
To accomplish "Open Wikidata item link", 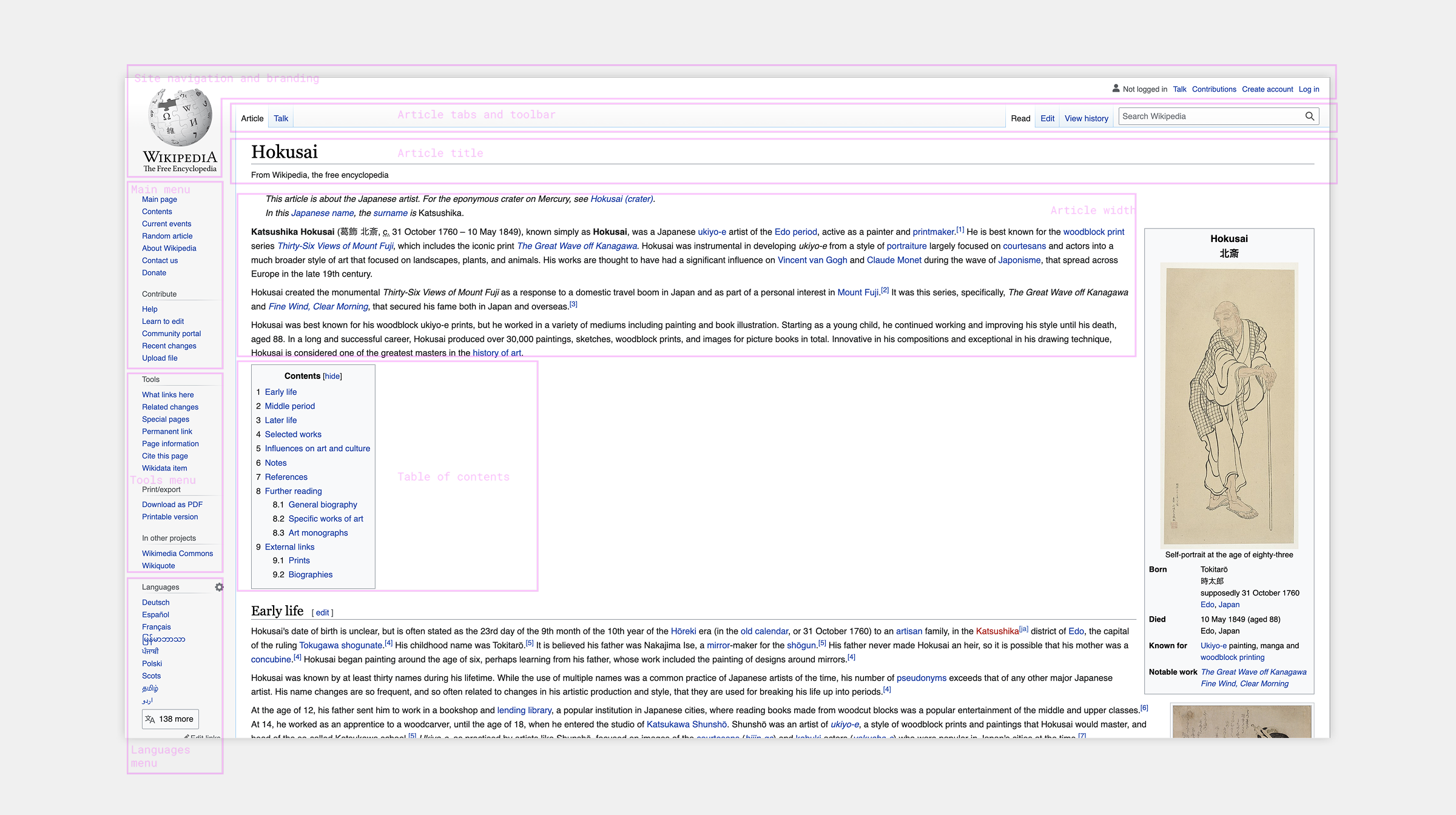I will (164, 468).
